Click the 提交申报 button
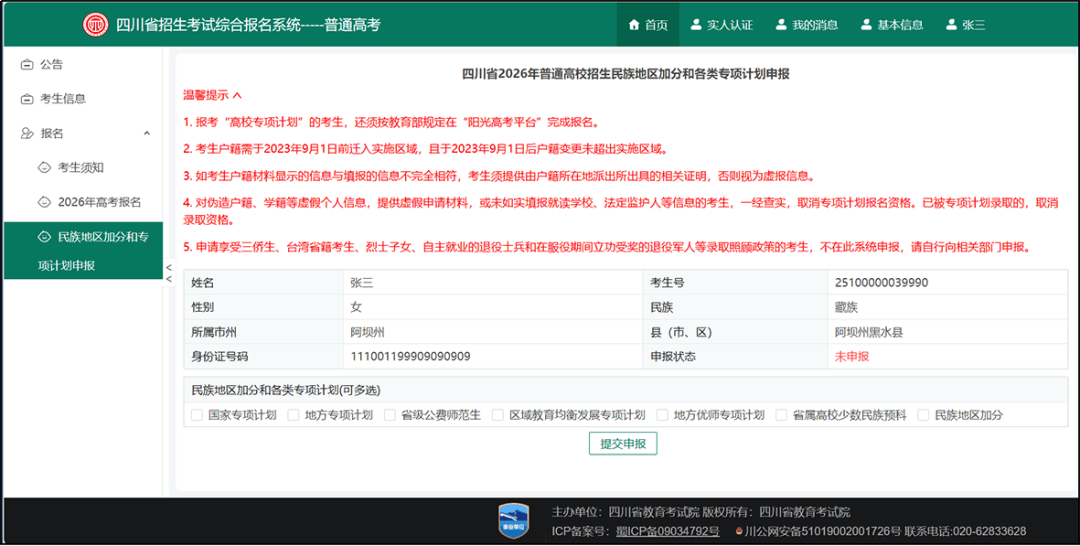The width and height of the screenshot is (1080, 546). (623, 444)
